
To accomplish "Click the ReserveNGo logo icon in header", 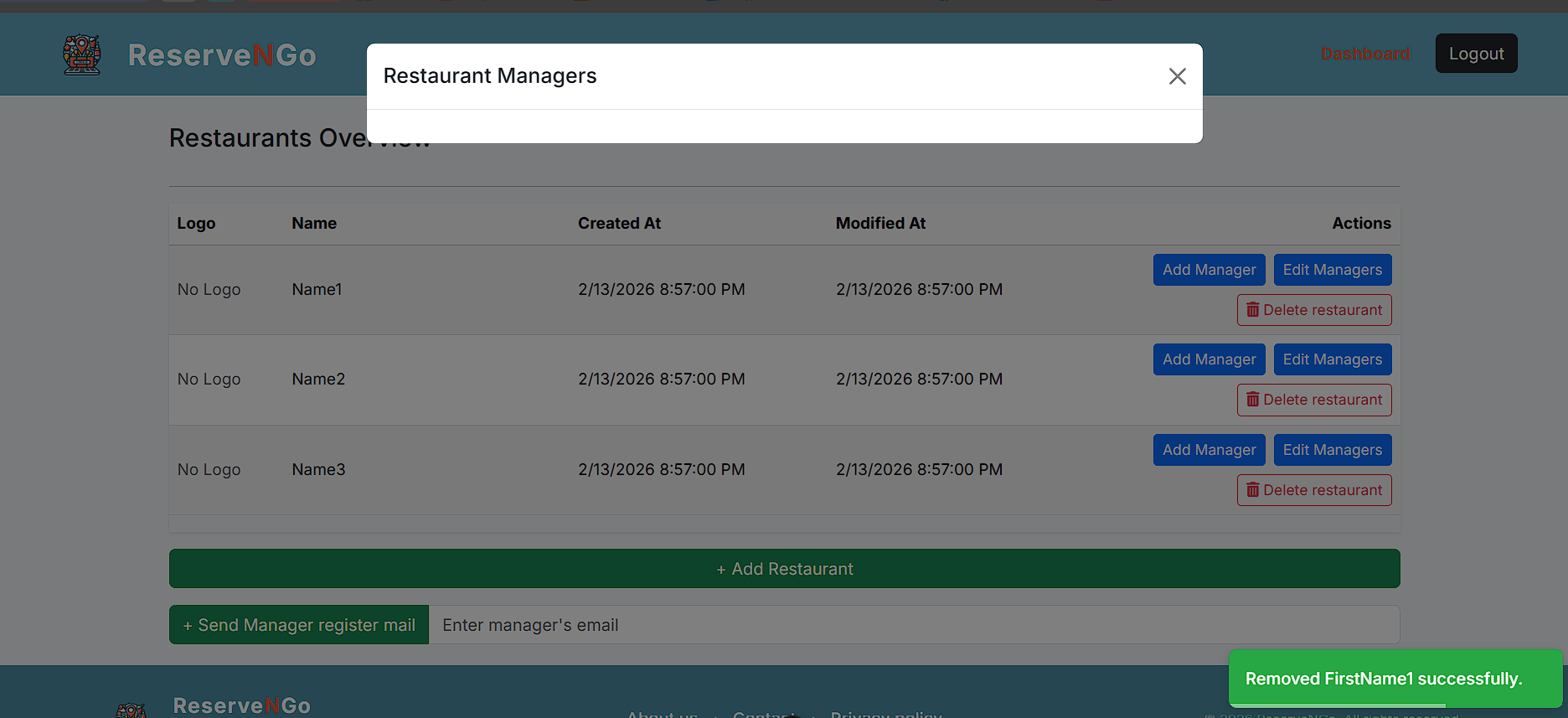I will [x=82, y=55].
